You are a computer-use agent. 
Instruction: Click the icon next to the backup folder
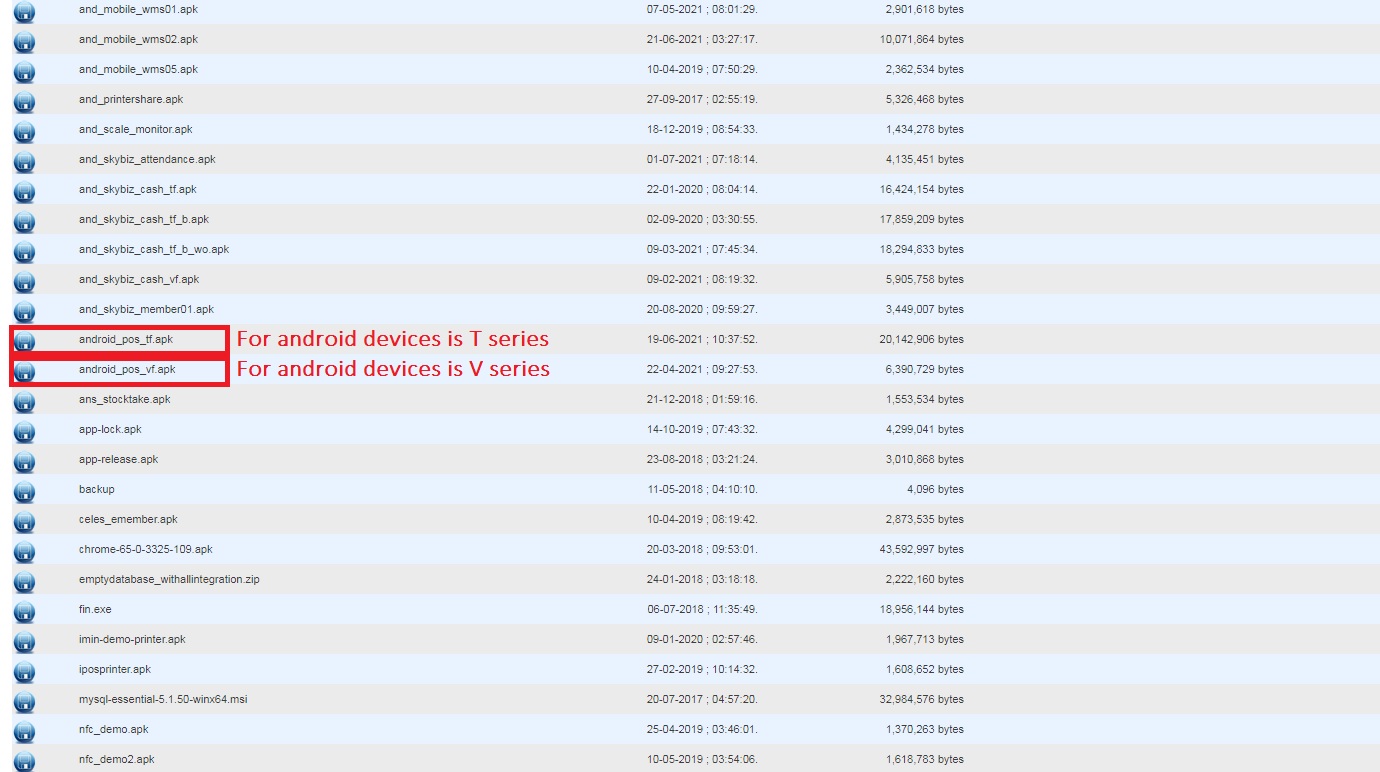click(x=25, y=492)
